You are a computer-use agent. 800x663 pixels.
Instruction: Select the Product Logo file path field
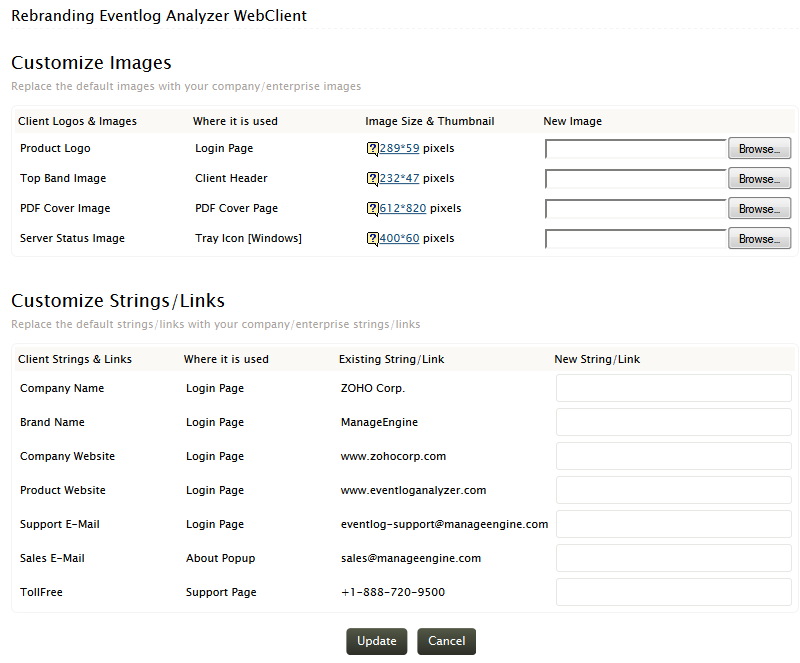coord(635,149)
